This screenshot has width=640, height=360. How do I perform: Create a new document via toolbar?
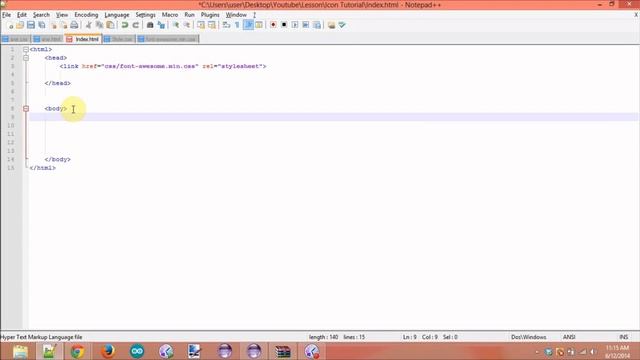10,25
